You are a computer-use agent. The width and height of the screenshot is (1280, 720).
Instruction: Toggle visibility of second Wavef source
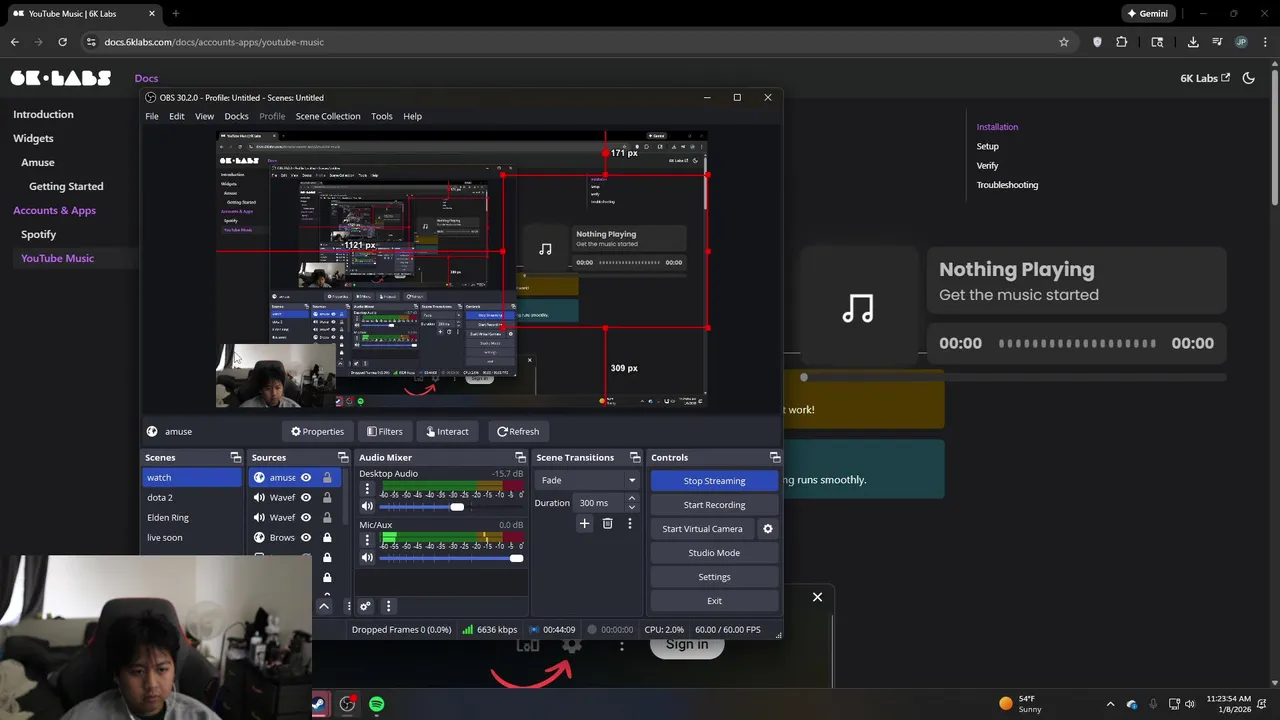(306, 517)
